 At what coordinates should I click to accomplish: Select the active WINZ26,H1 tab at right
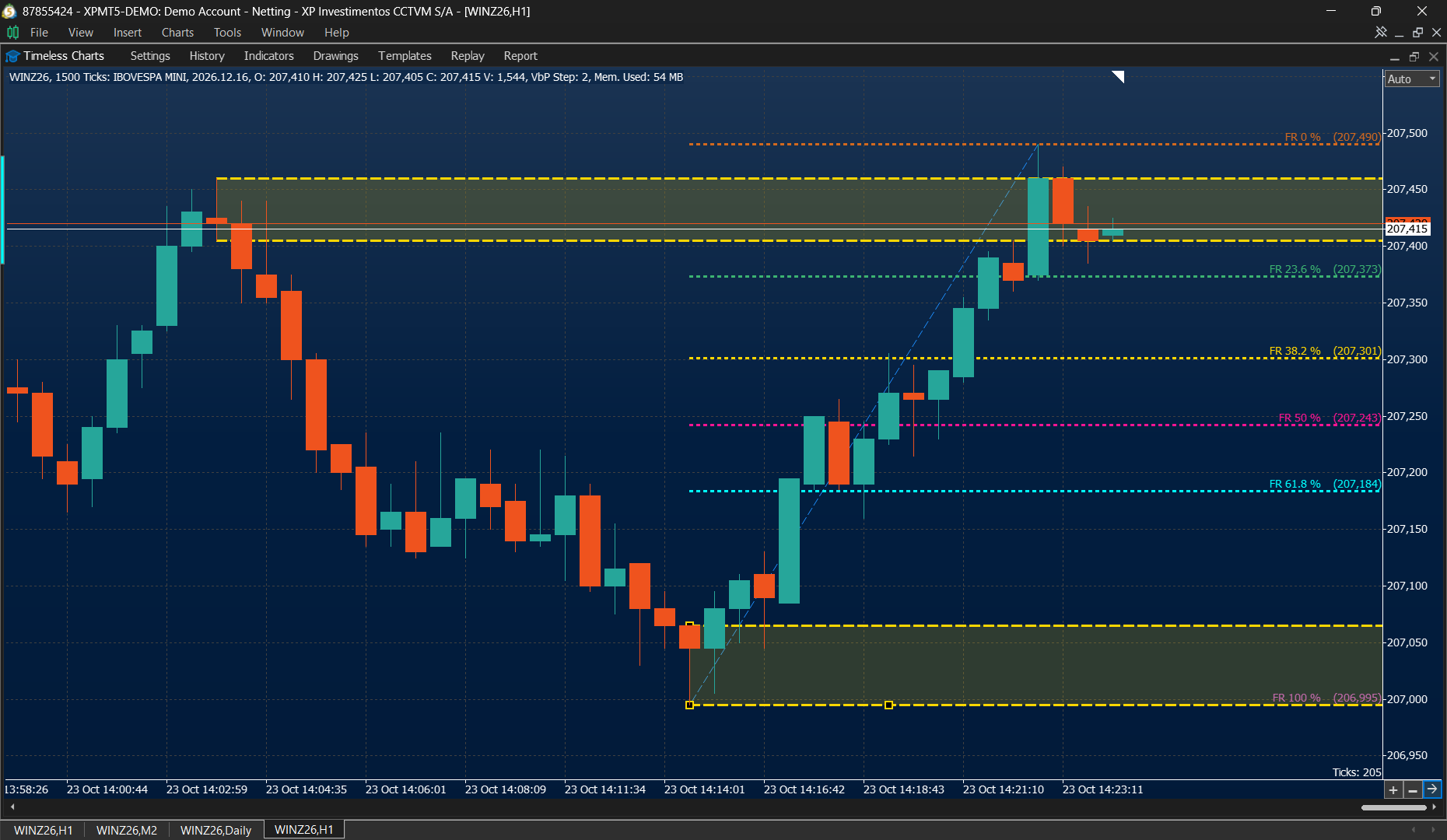pyautogui.click(x=304, y=829)
